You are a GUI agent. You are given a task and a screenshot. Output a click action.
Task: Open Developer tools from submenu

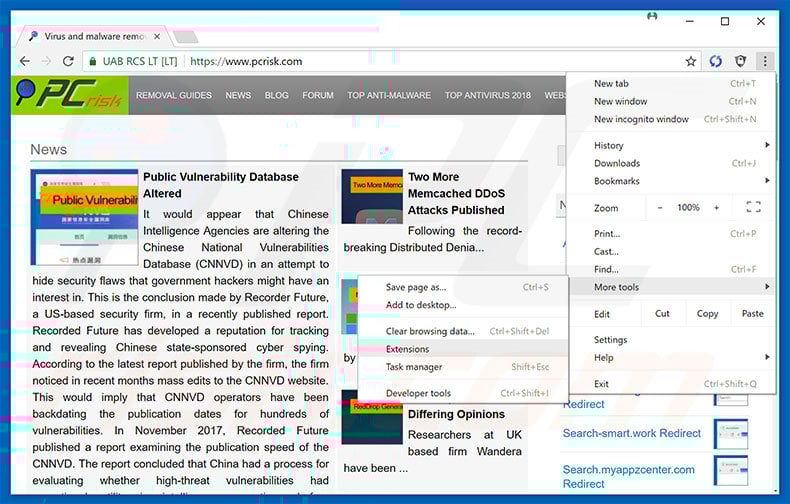(463, 393)
